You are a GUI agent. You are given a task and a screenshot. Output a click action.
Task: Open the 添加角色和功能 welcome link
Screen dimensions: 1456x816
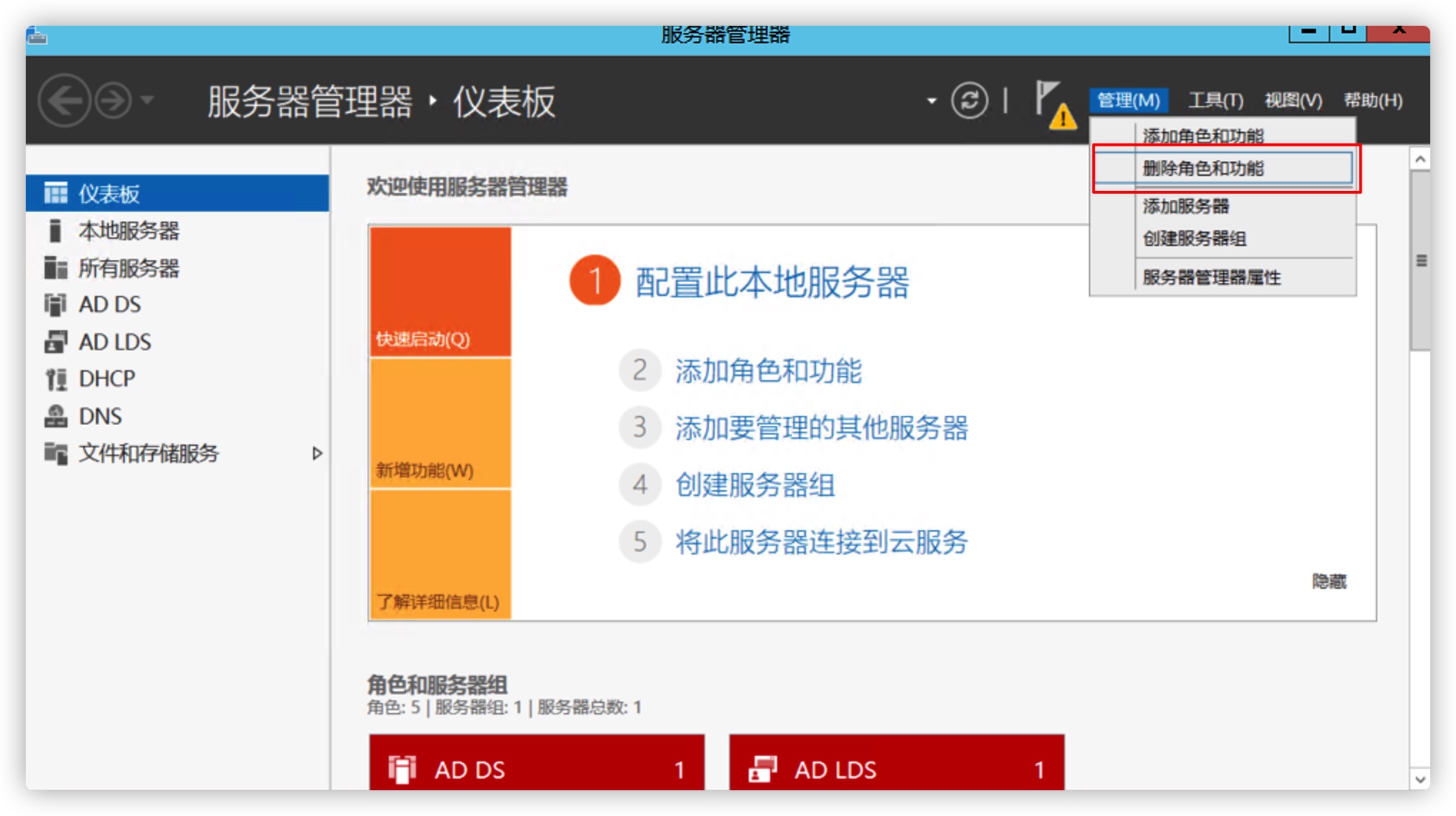click(769, 371)
